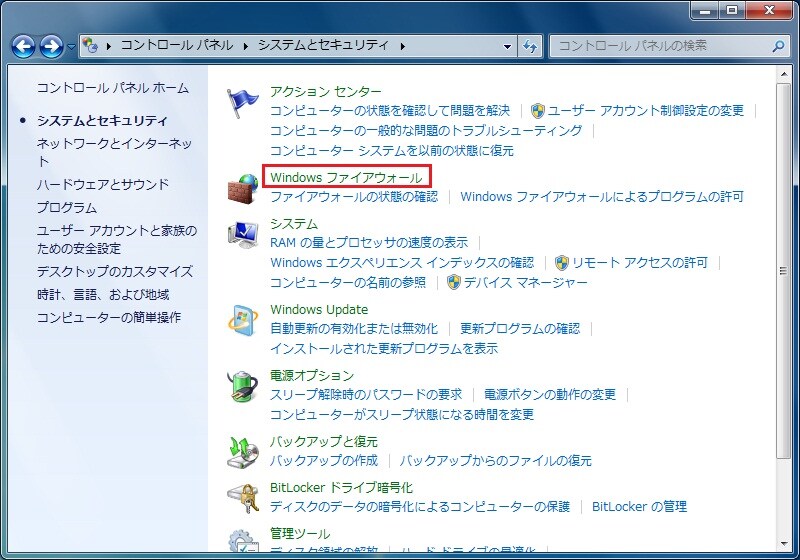Open デスクトップのカスタマイズ sidebar category
The height and width of the screenshot is (560, 800).
tap(115, 271)
